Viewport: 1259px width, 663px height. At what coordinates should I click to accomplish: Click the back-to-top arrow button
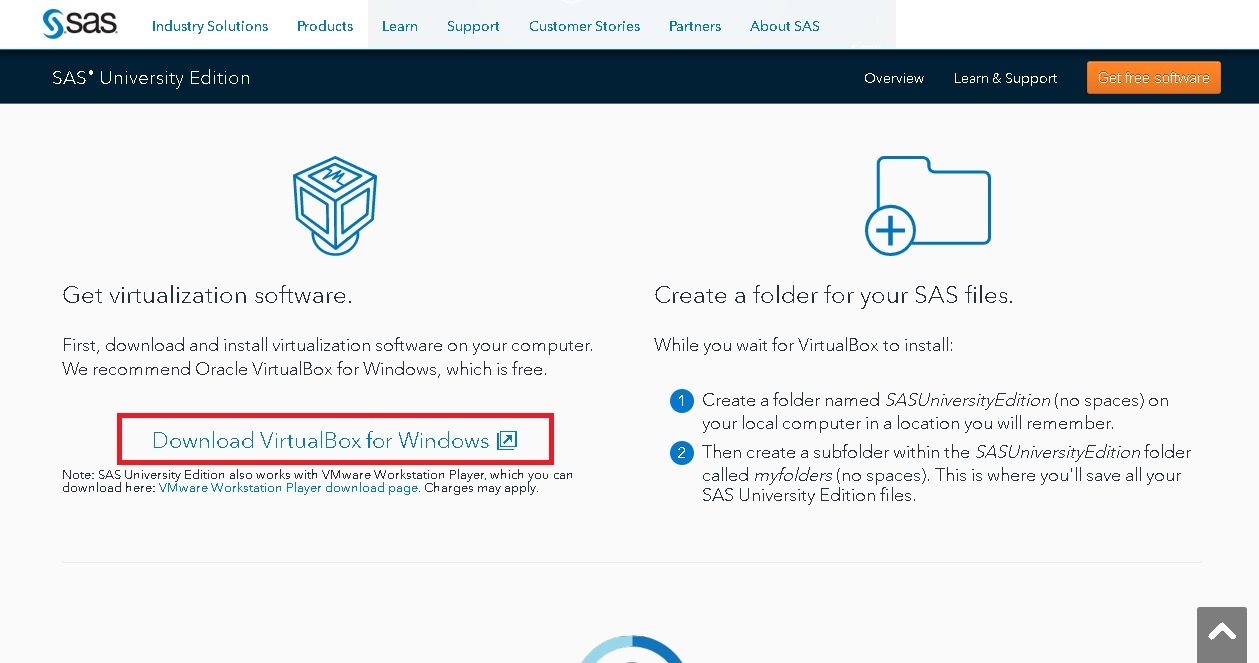coord(1222,634)
